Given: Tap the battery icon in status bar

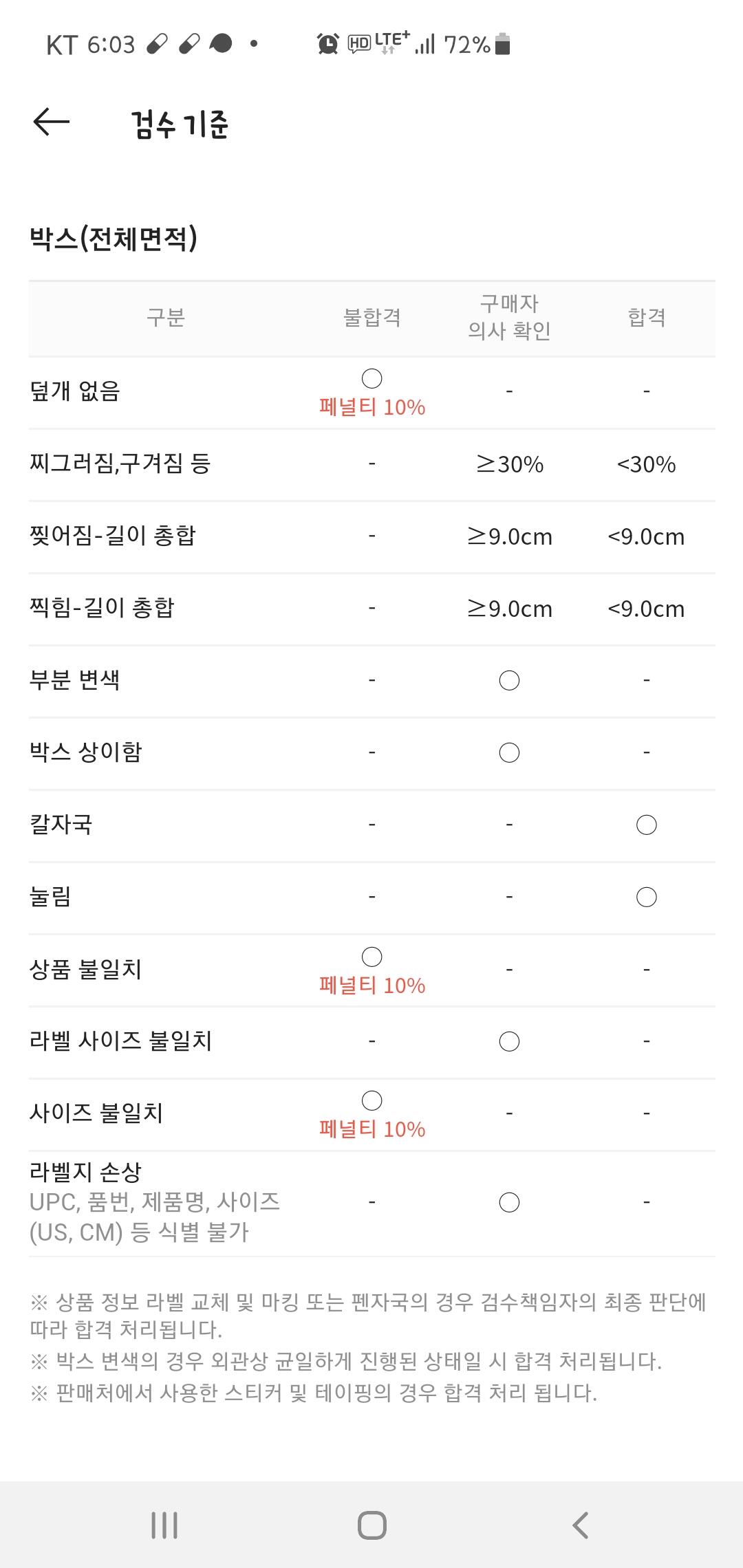Looking at the screenshot, I should point(503,44).
